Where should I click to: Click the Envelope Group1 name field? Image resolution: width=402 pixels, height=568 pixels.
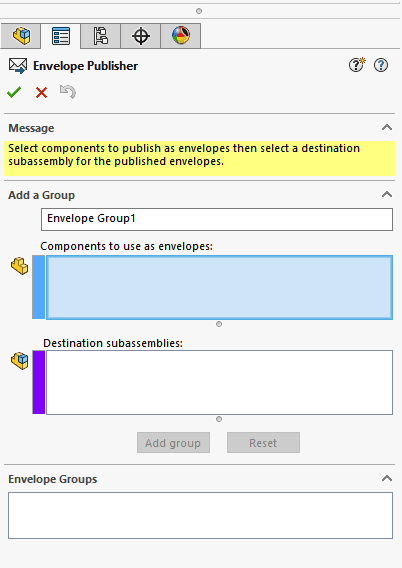217,219
